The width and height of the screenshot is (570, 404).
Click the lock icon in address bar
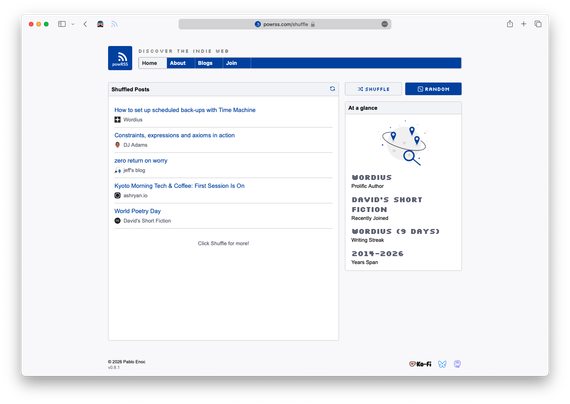point(313,24)
